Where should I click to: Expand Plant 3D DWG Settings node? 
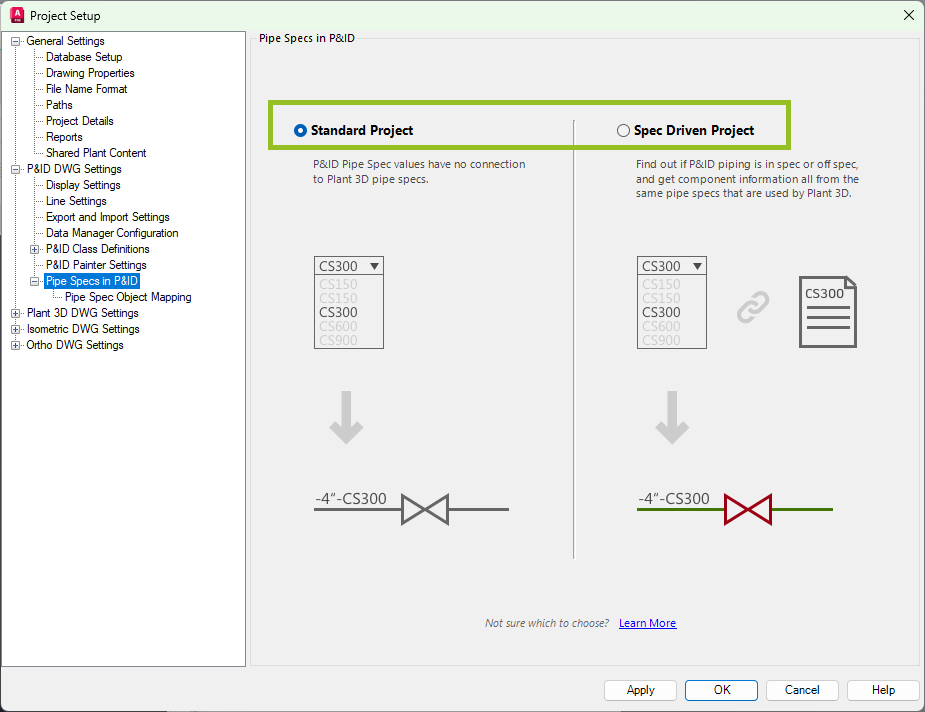(x=16, y=313)
